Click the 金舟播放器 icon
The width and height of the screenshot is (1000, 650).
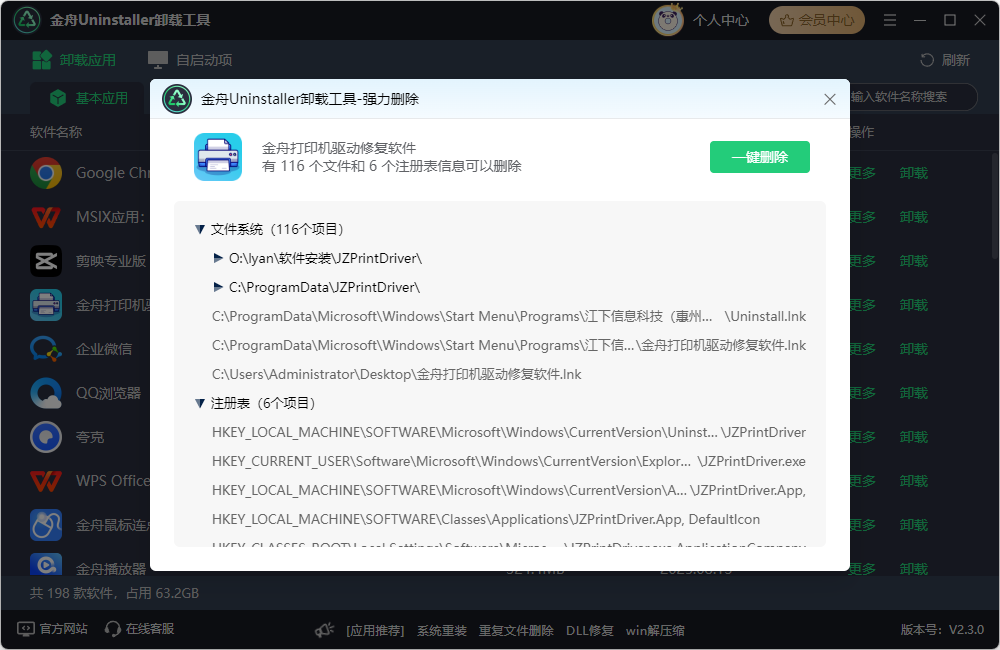click(x=46, y=564)
